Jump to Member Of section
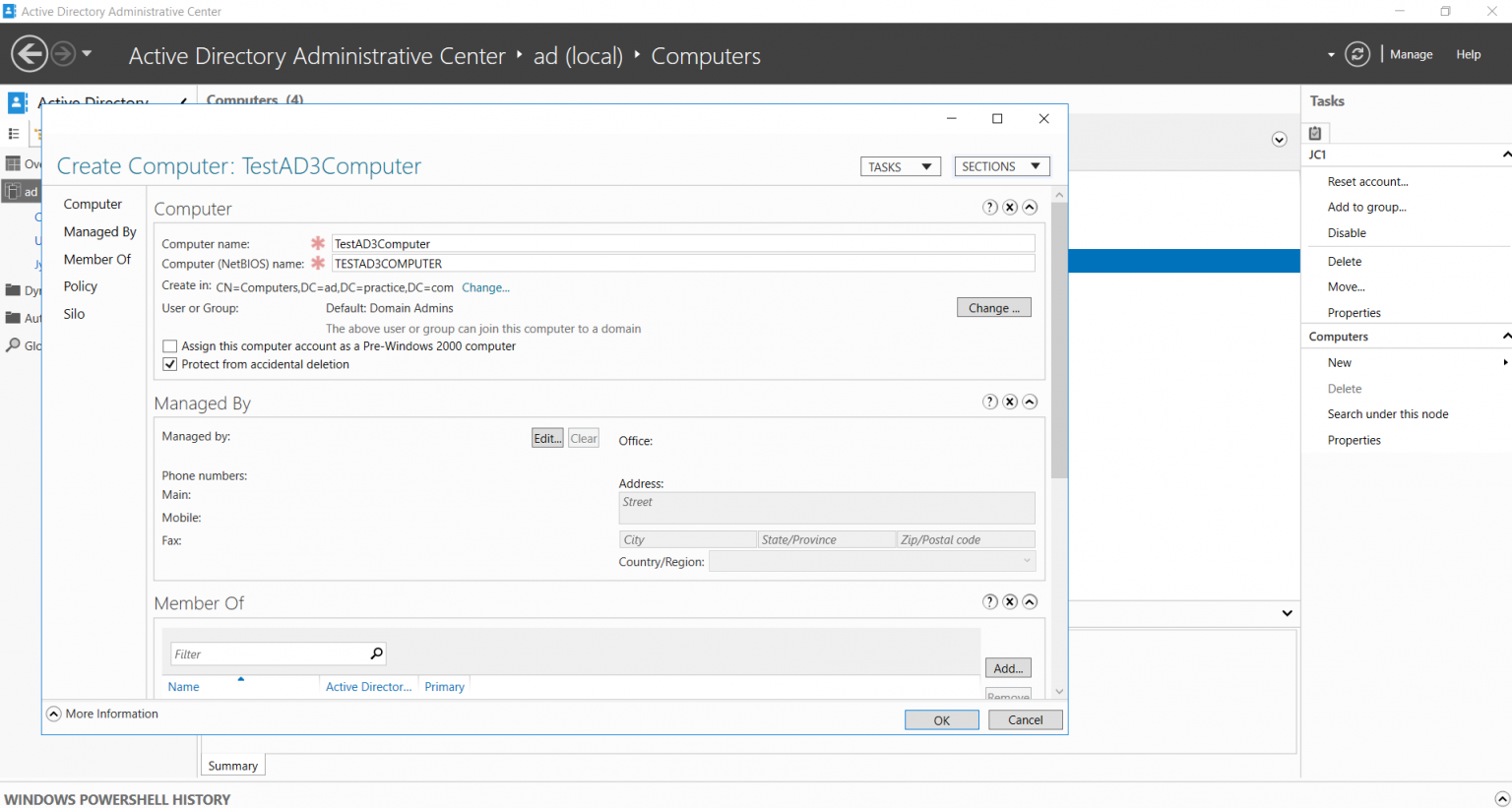This screenshot has height=808, width=1512. coord(96,259)
